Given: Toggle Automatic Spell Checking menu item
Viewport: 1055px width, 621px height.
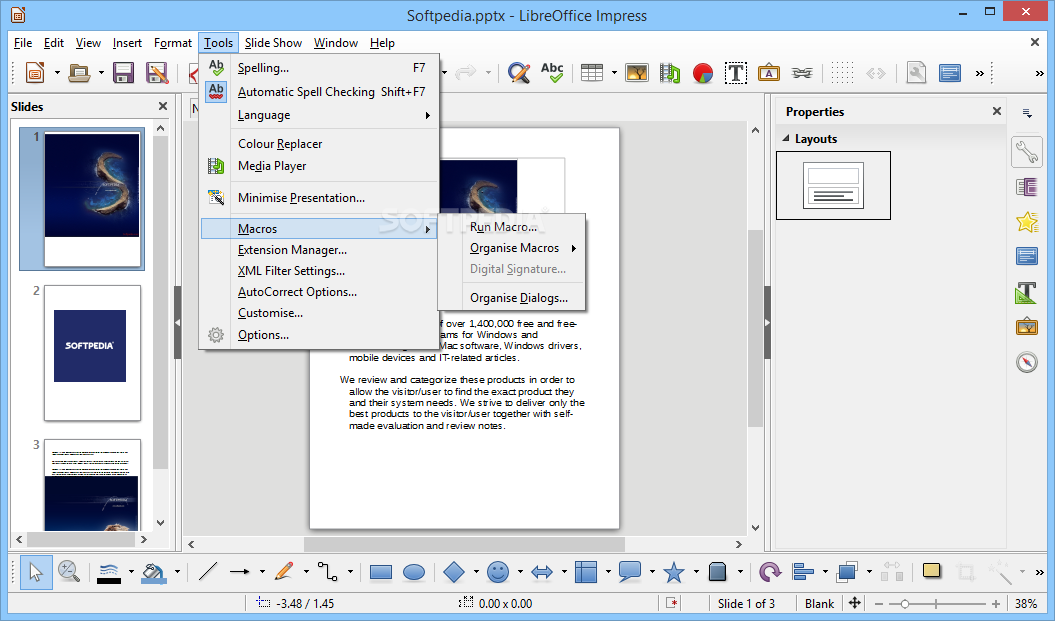Looking at the screenshot, I should click(319, 92).
